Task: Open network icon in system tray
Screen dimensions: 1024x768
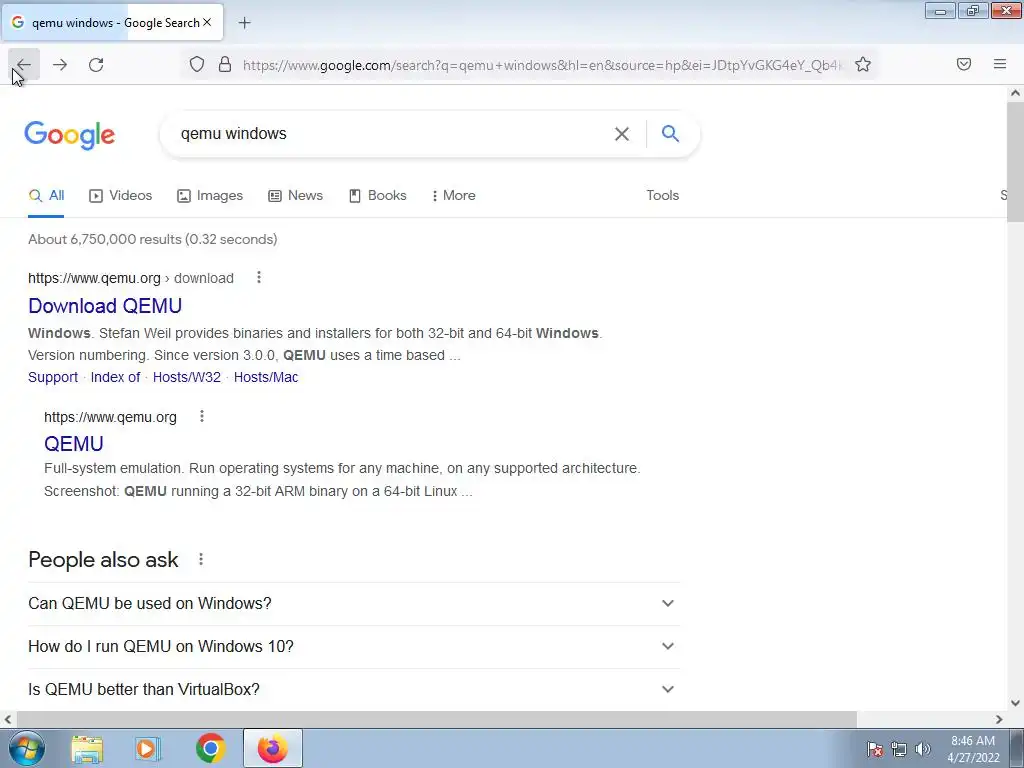Action: (x=899, y=748)
